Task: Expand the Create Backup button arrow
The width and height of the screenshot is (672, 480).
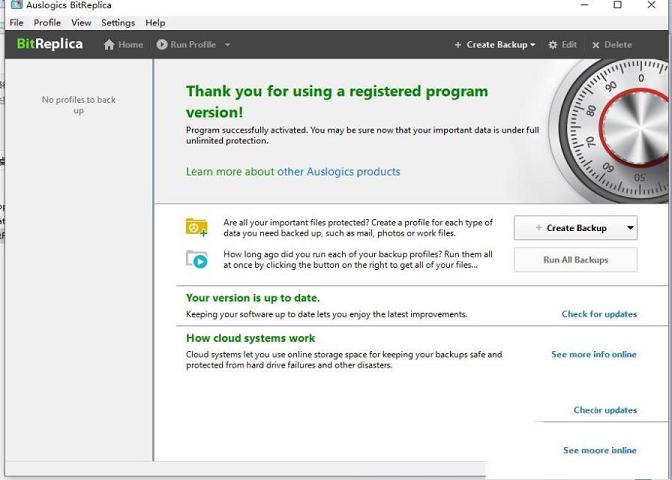Action: pos(630,228)
